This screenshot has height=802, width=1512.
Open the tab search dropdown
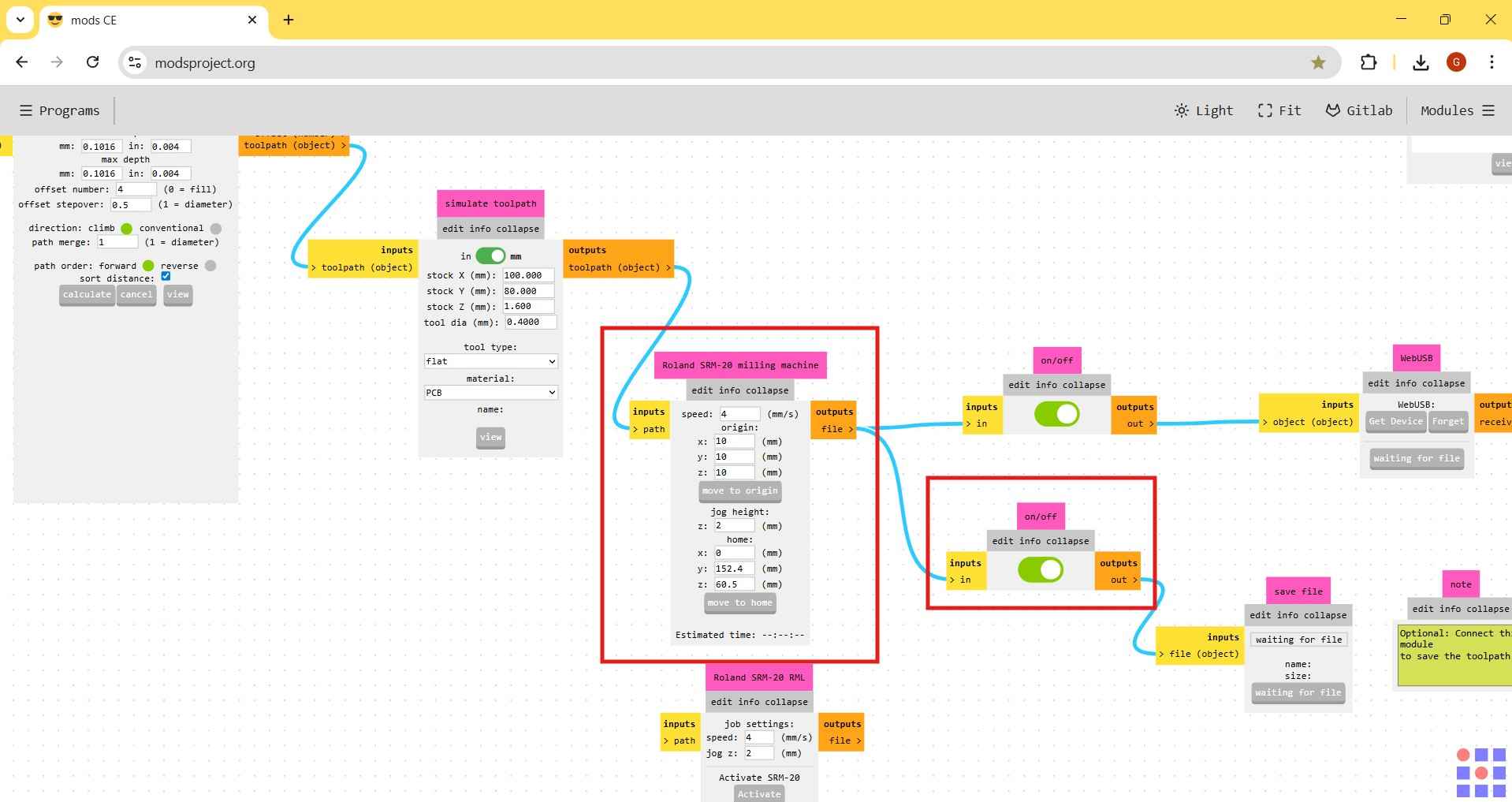click(20, 20)
